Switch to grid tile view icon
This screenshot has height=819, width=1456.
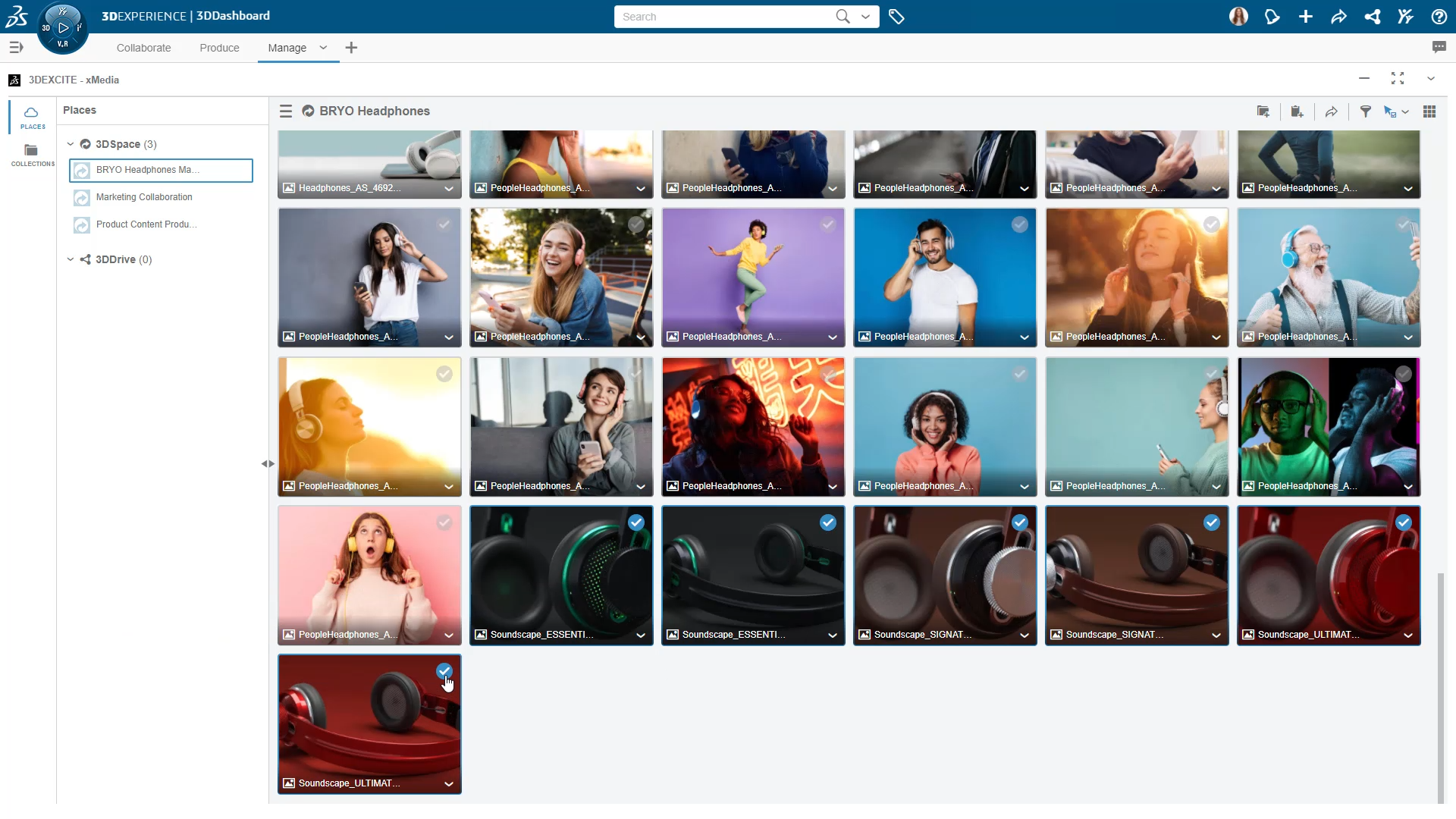tap(1429, 111)
